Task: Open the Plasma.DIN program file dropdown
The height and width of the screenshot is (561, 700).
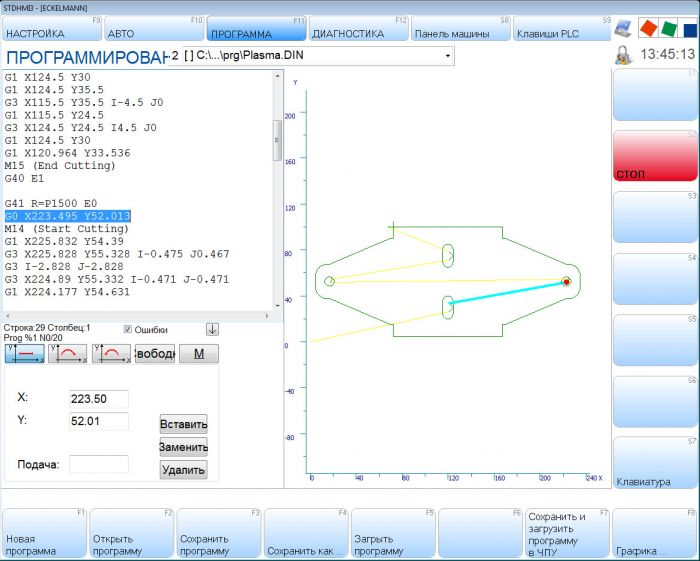Action: pyautogui.click(x=447, y=55)
